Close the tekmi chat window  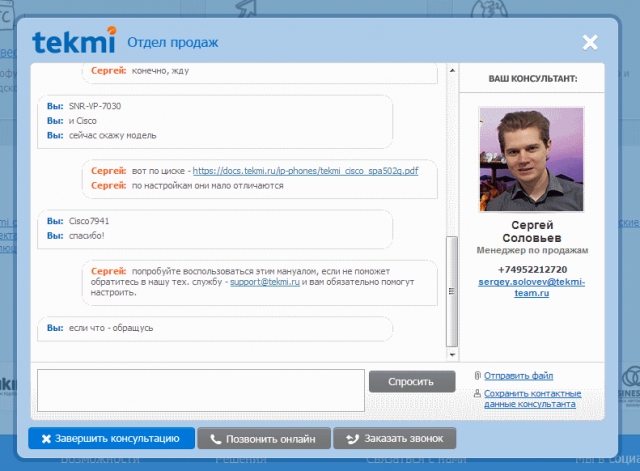tap(590, 42)
